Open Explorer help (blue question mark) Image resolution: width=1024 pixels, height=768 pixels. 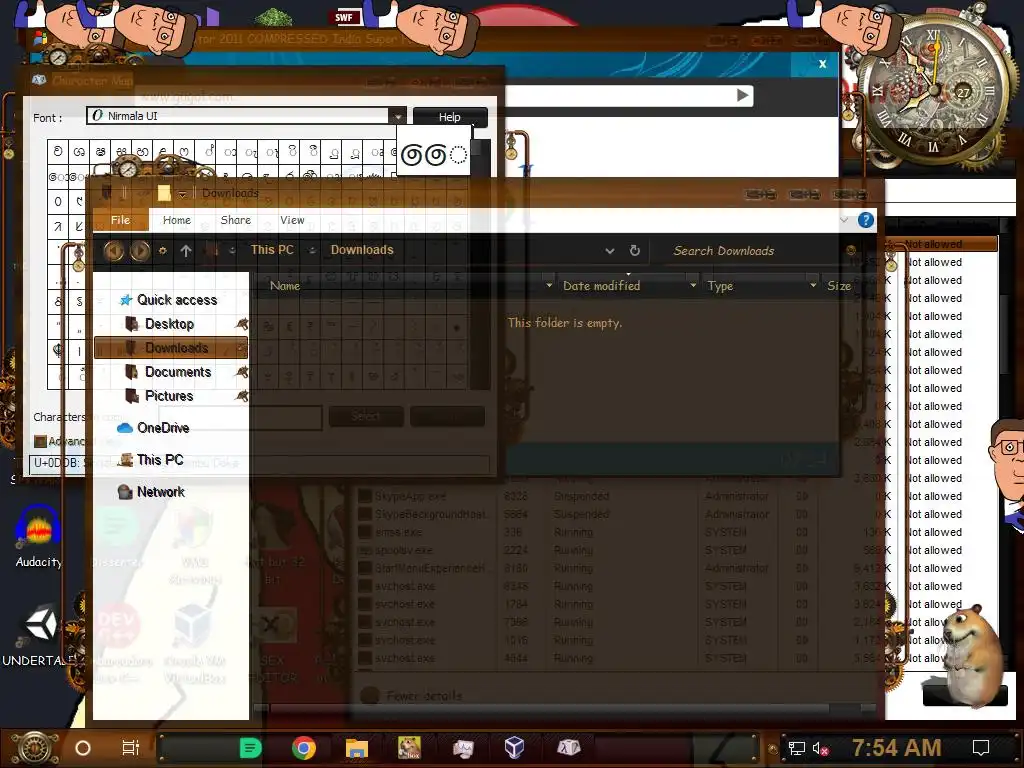pos(866,221)
